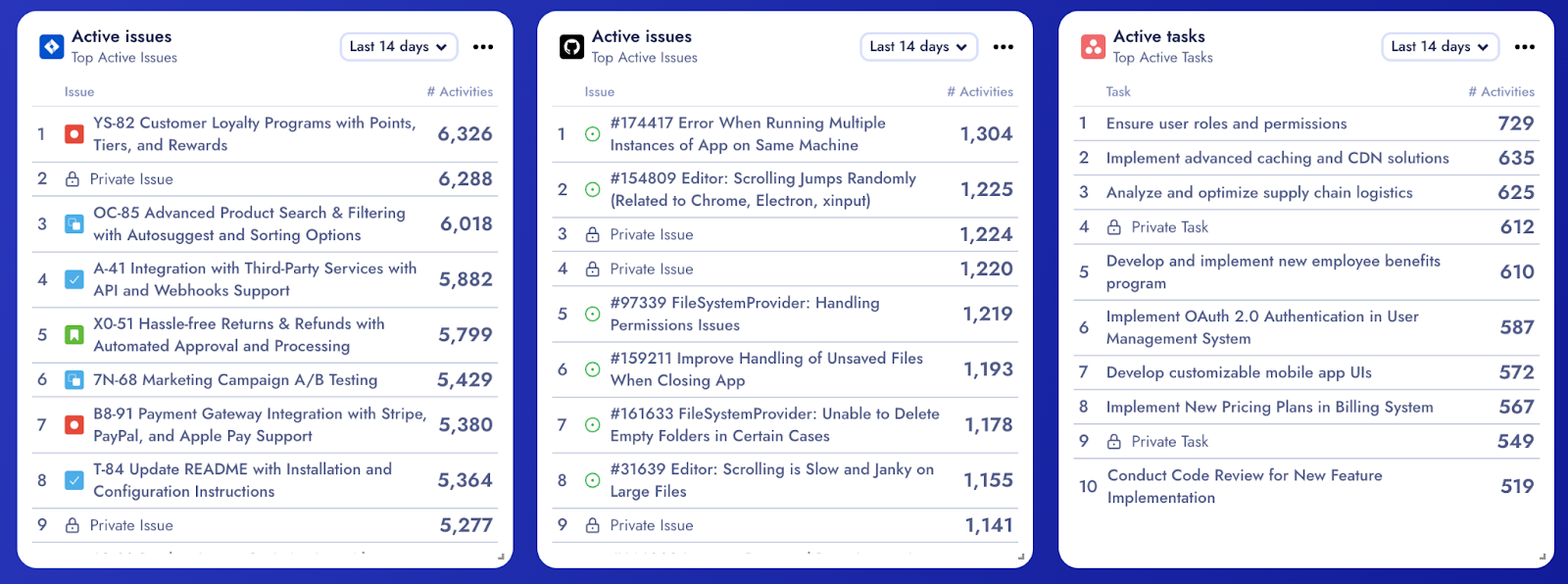Click resize handle at Active tasks panel corner
The image size is (1568, 584).
(1542, 556)
